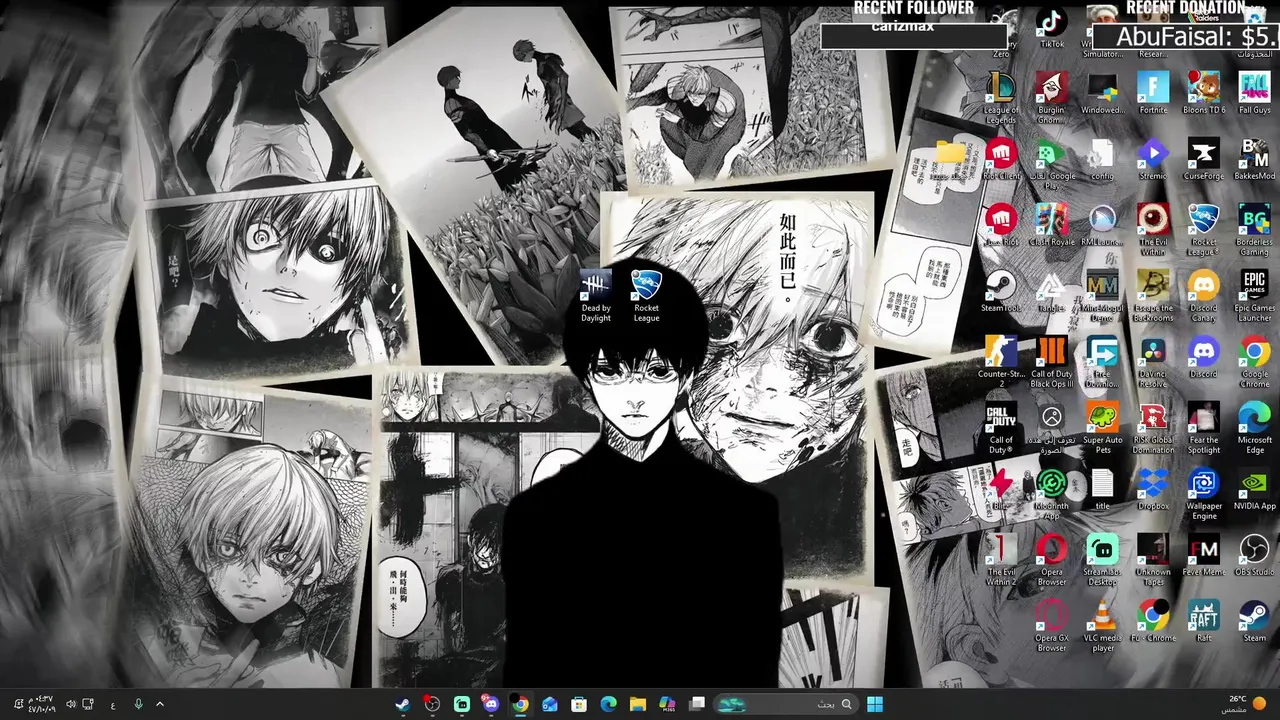Screen dimensions: 1280x720
Task: Launch Microsoft Edge from the desktop
Action: click(1254, 428)
